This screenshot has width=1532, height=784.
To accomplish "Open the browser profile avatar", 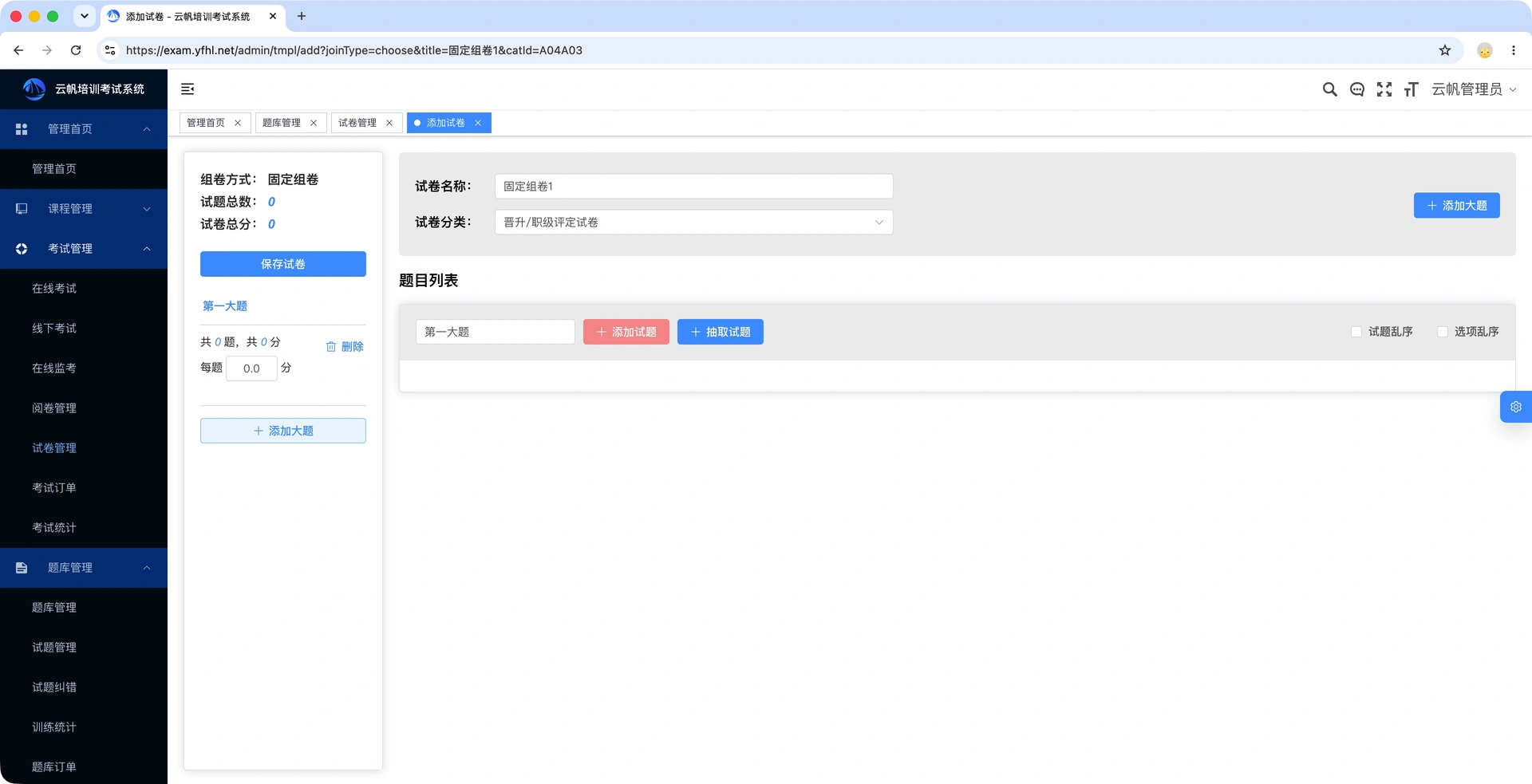I will 1484,50.
